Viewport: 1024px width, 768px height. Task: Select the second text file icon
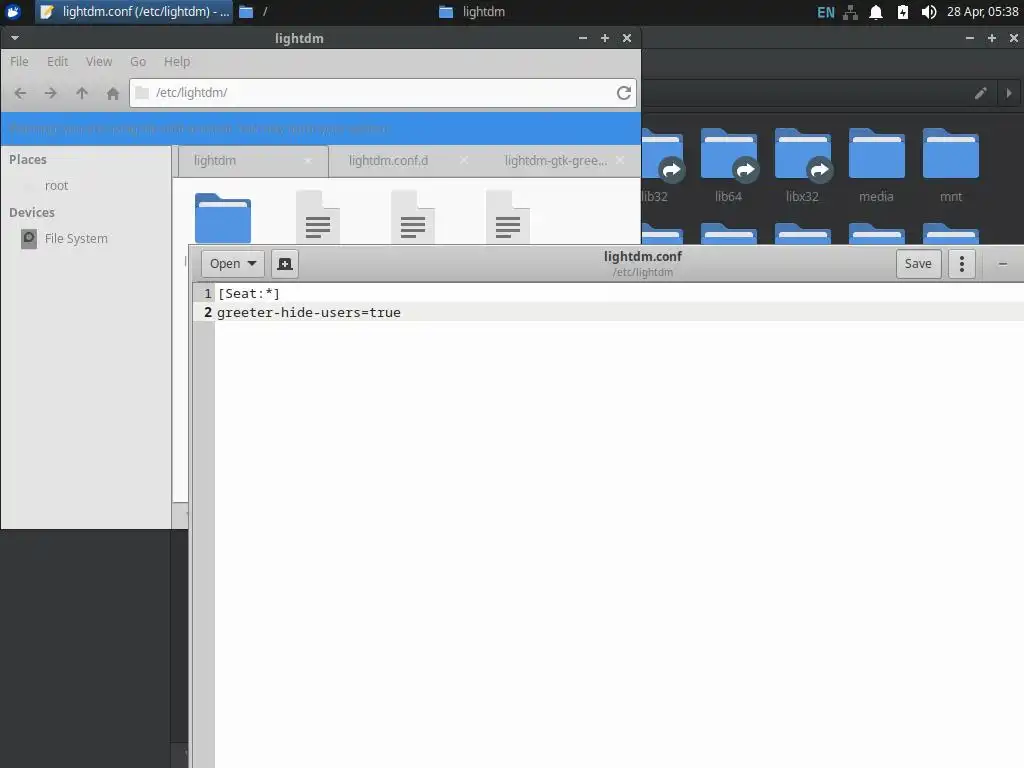point(413,217)
